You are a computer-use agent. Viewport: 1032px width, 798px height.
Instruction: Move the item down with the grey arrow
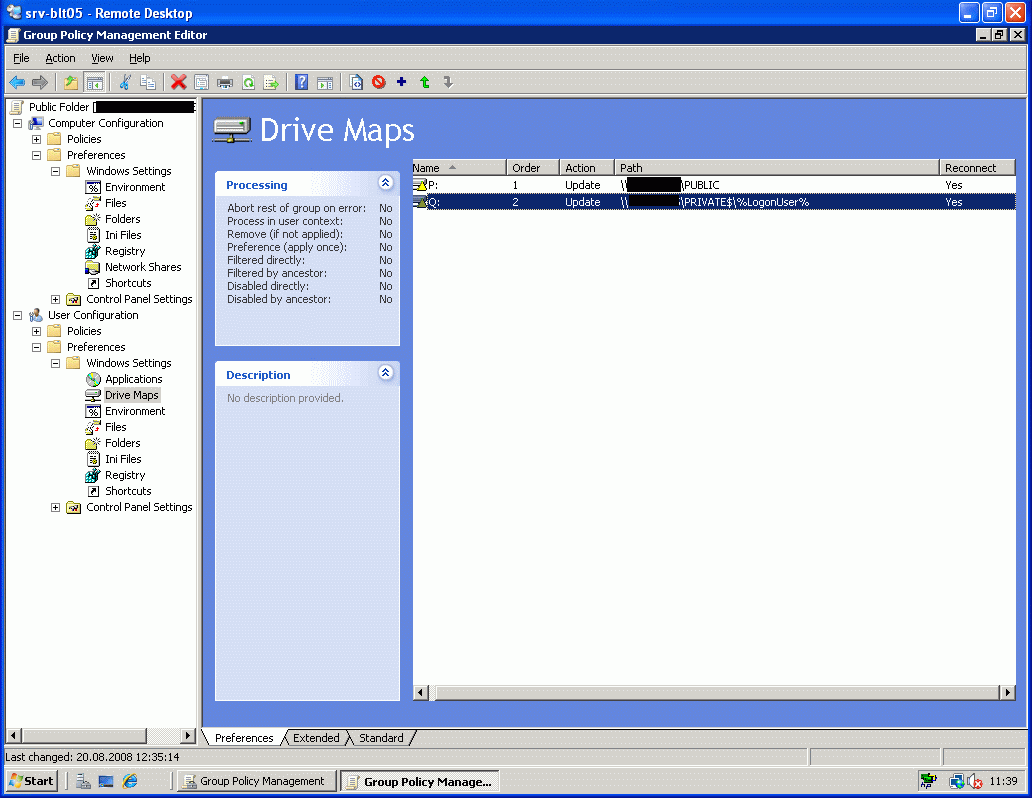pos(448,82)
